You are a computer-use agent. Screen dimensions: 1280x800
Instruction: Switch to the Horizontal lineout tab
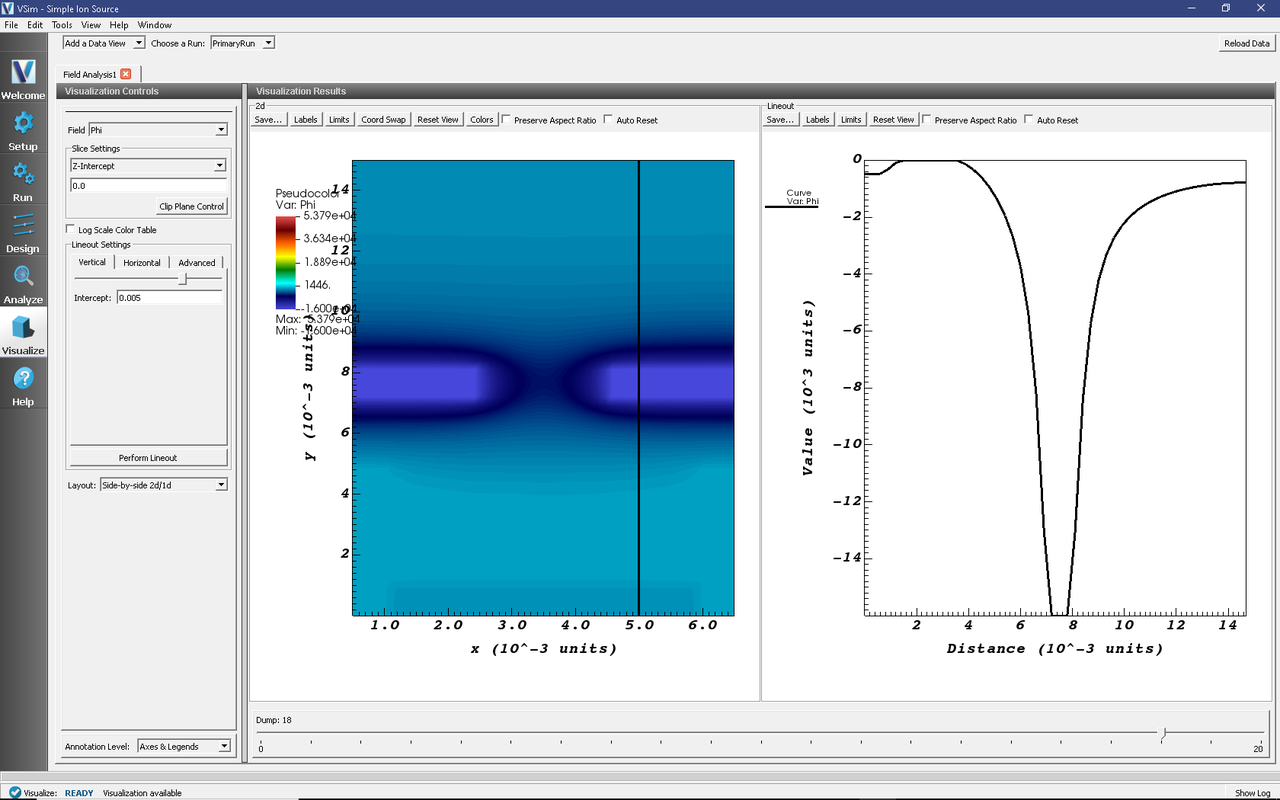(141, 262)
